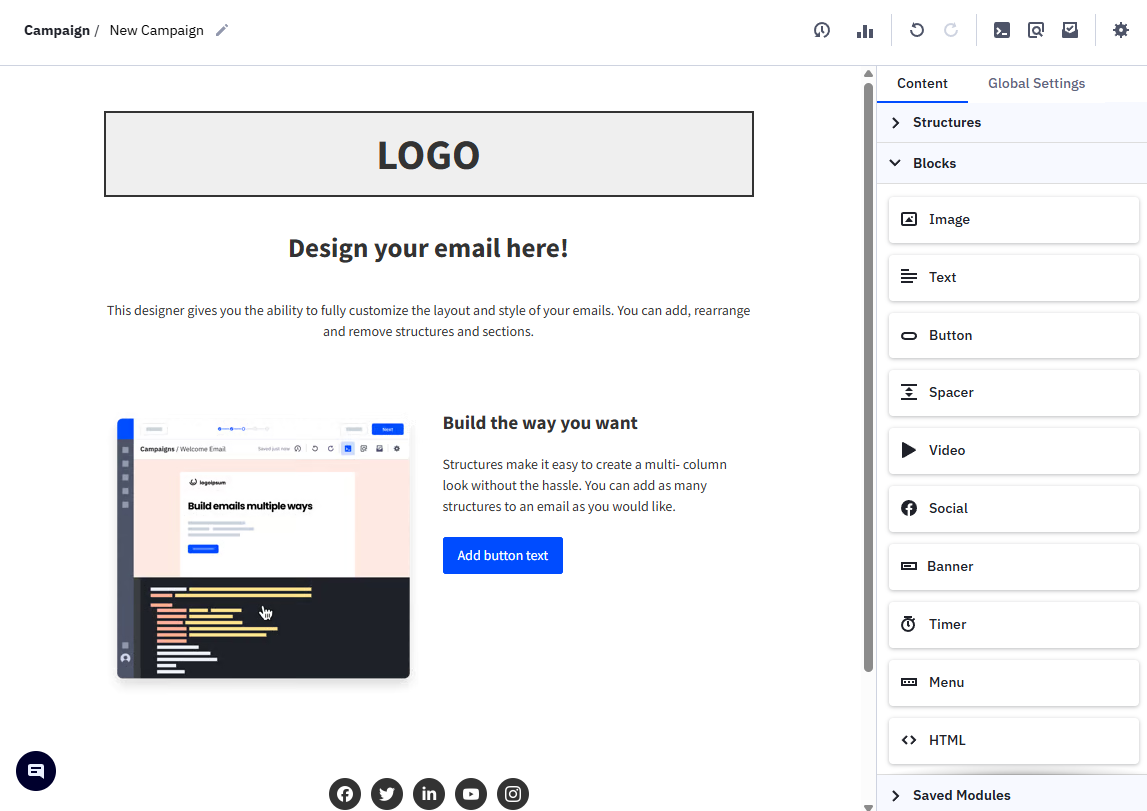Click the Facebook icon in the email footer

[x=345, y=793]
